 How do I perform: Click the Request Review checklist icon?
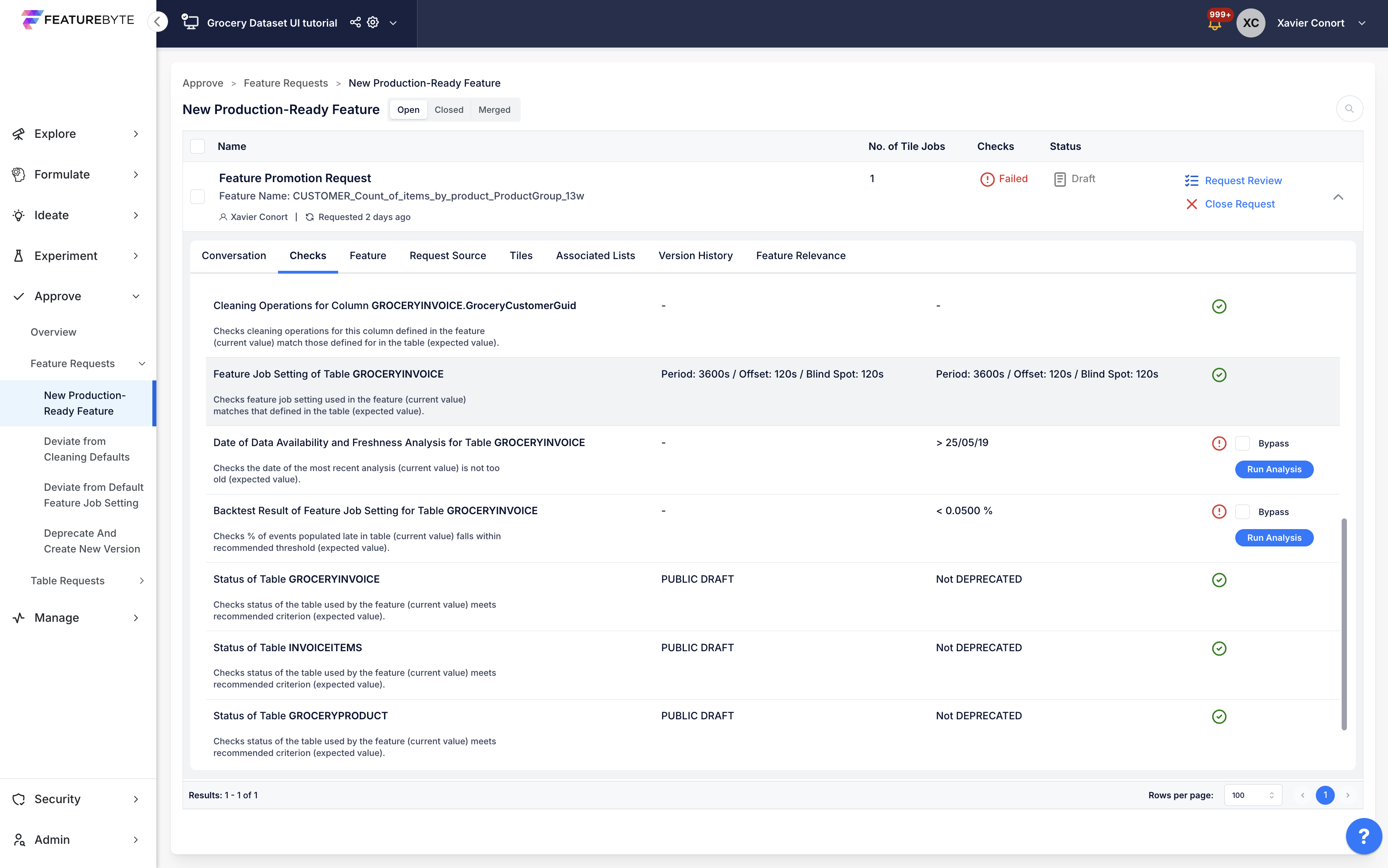click(1192, 181)
